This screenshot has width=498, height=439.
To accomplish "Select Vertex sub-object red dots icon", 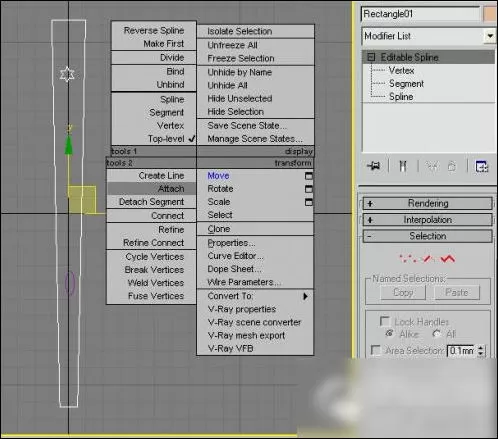I will point(407,258).
